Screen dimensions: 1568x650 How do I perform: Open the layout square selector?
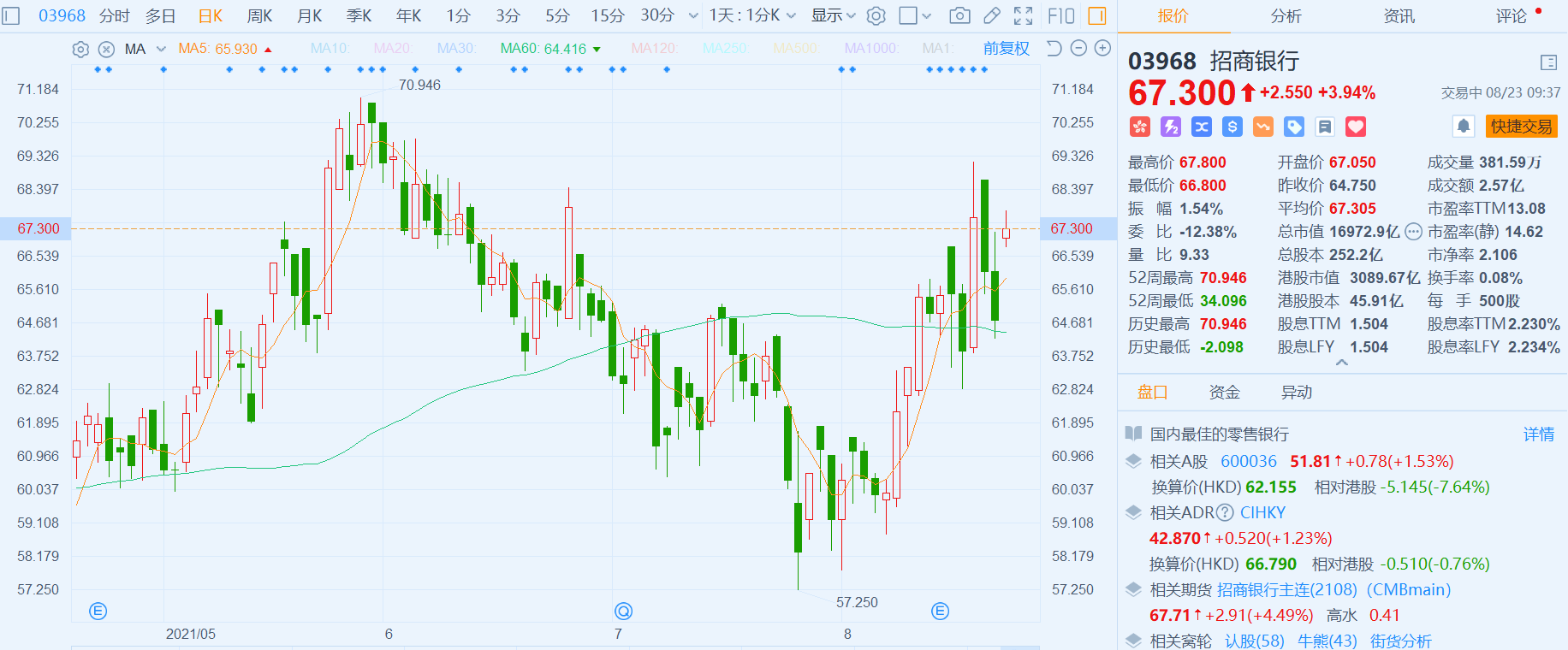click(908, 15)
